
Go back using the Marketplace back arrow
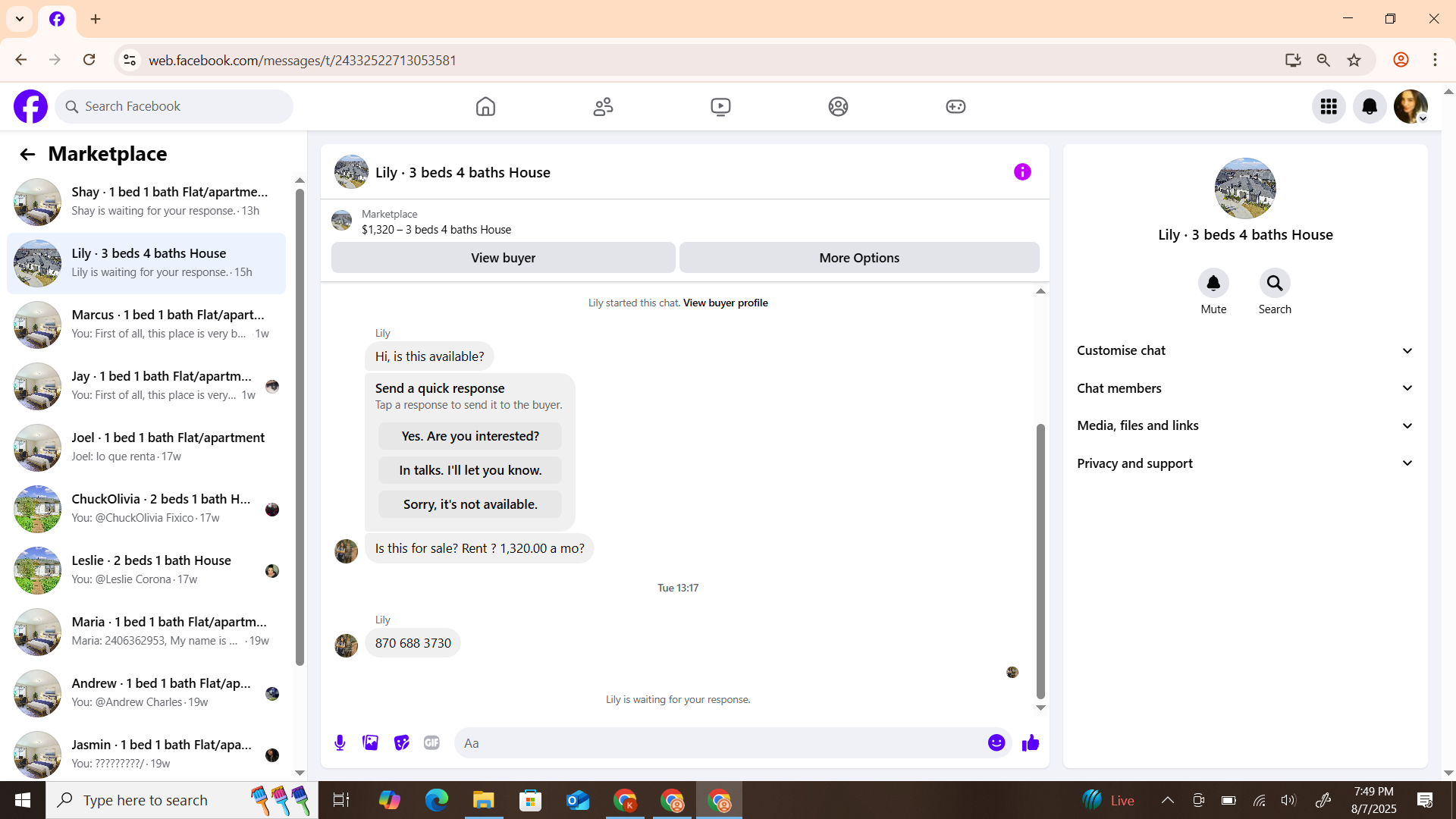(27, 154)
